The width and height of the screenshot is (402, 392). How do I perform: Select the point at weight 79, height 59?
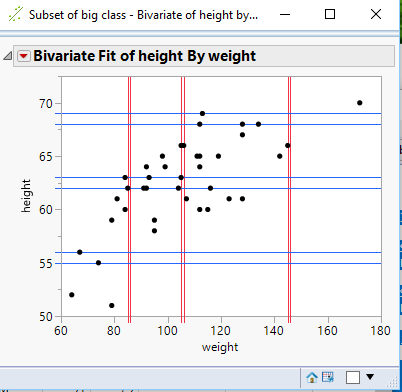point(112,220)
